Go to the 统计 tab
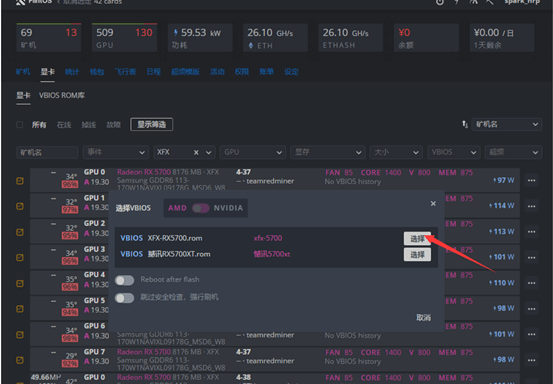Viewport: 553px width, 384px height. click(x=72, y=72)
